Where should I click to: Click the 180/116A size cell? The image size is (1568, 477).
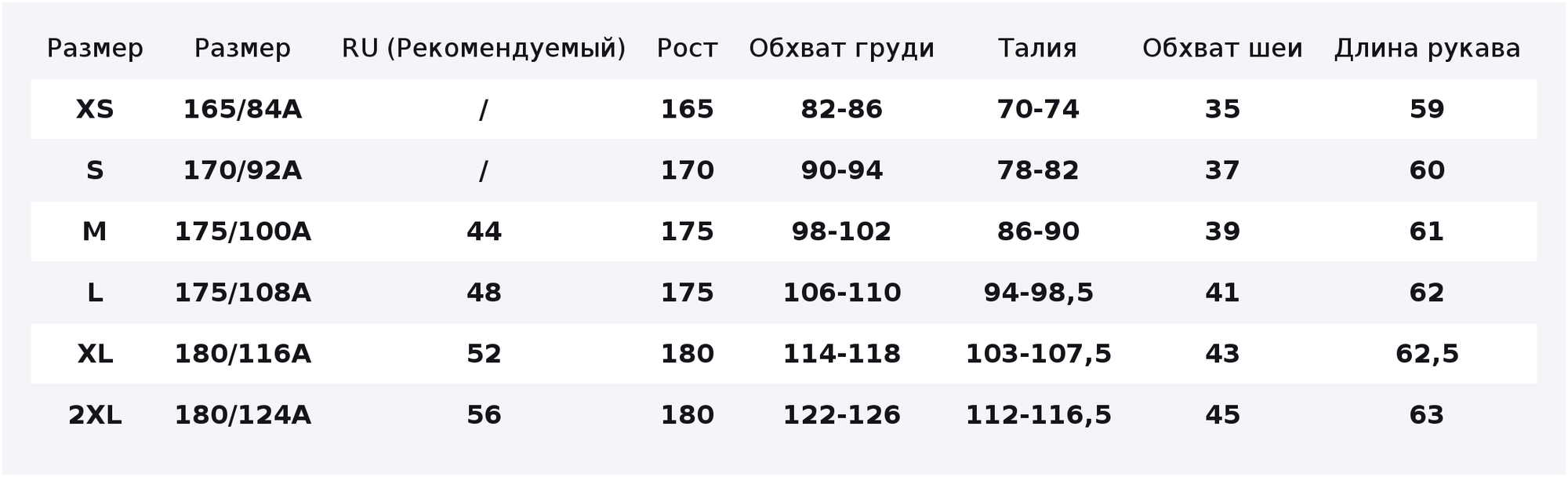[242, 354]
